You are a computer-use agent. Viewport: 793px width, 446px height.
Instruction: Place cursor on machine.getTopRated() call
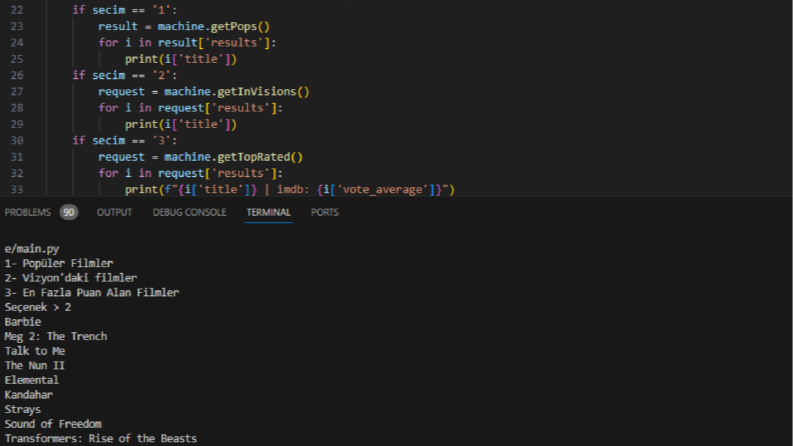[x=233, y=157]
